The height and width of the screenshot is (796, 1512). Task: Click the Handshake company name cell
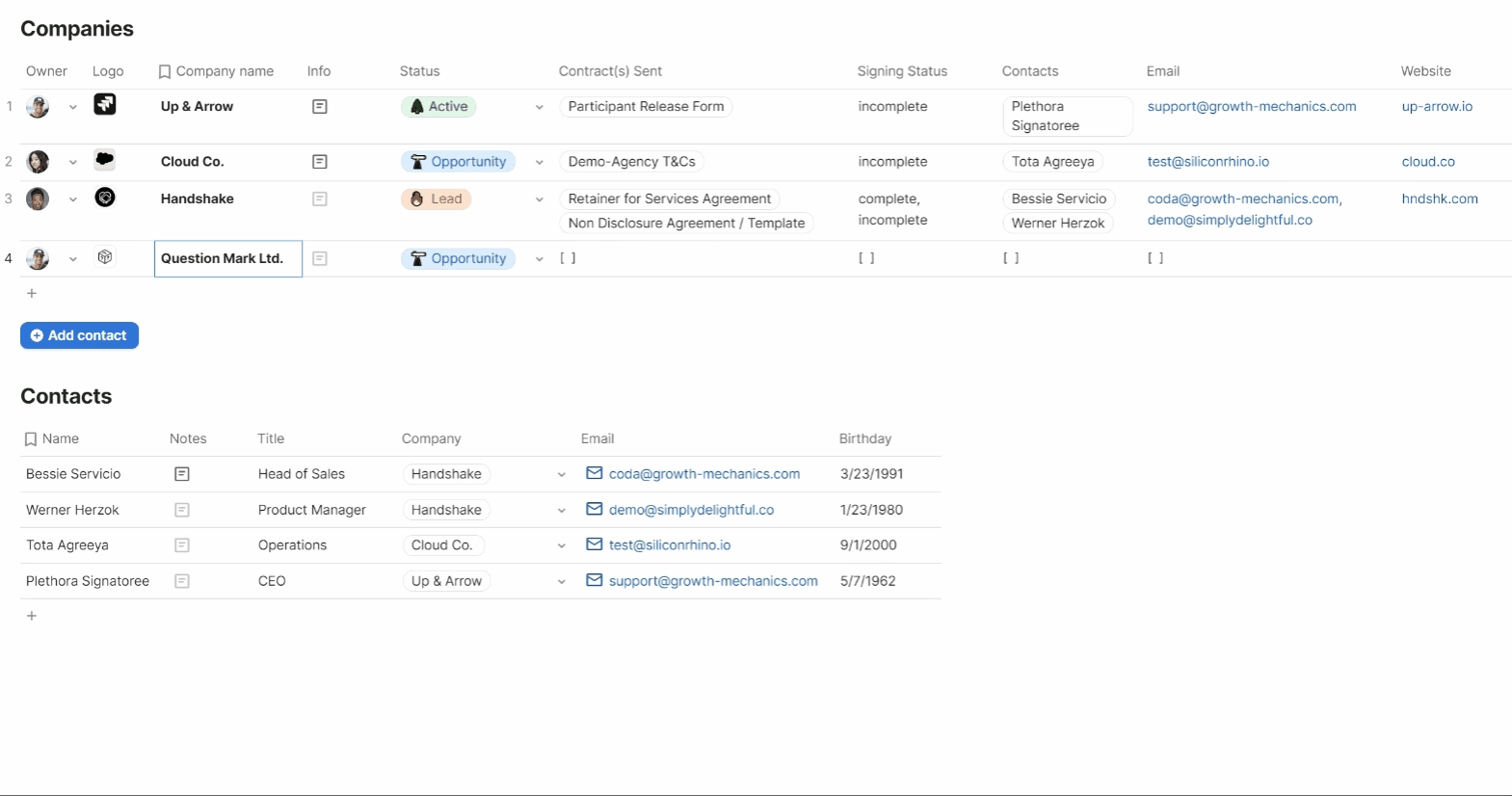click(x=198, y=199)
